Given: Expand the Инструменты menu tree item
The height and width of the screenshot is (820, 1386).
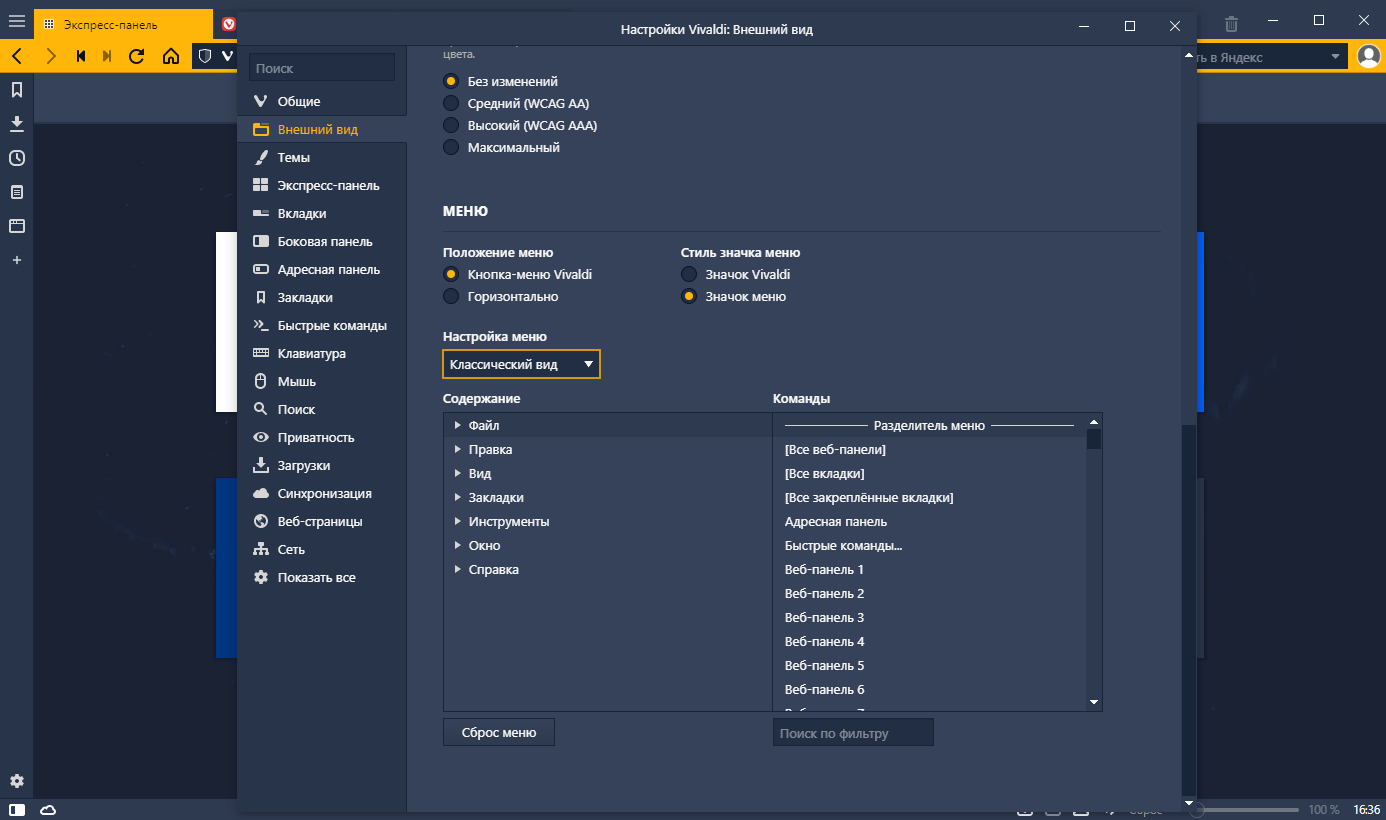Looking at the screenshot, I should [459, 521].
